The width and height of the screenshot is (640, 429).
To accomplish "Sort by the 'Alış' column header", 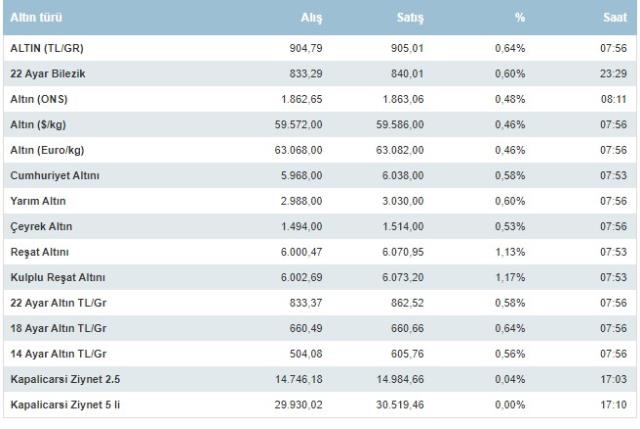I will pos(310,19).
